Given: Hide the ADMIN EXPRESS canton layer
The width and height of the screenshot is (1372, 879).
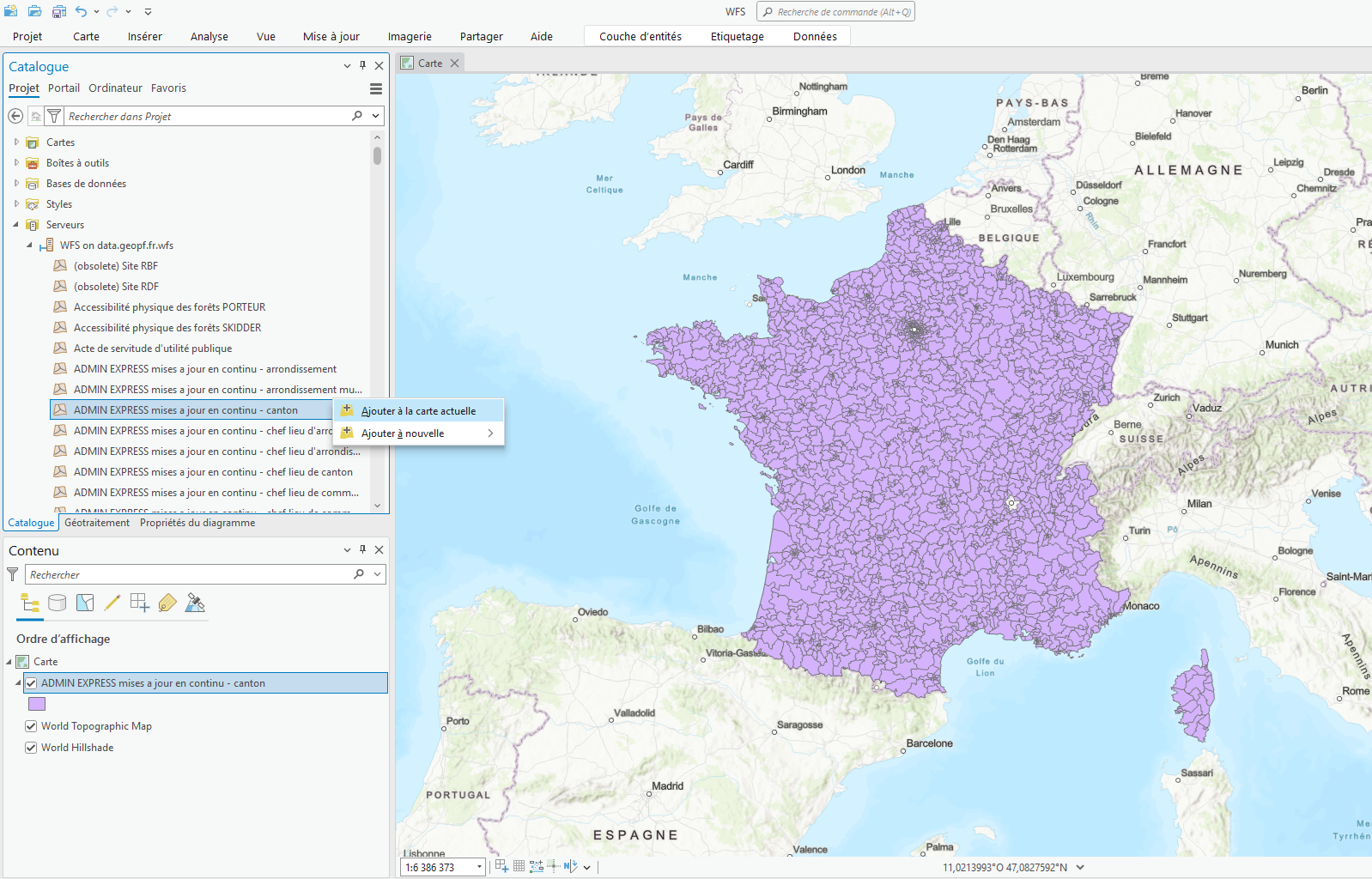Looking at the screenshot, I should click(x=31, y=683).
